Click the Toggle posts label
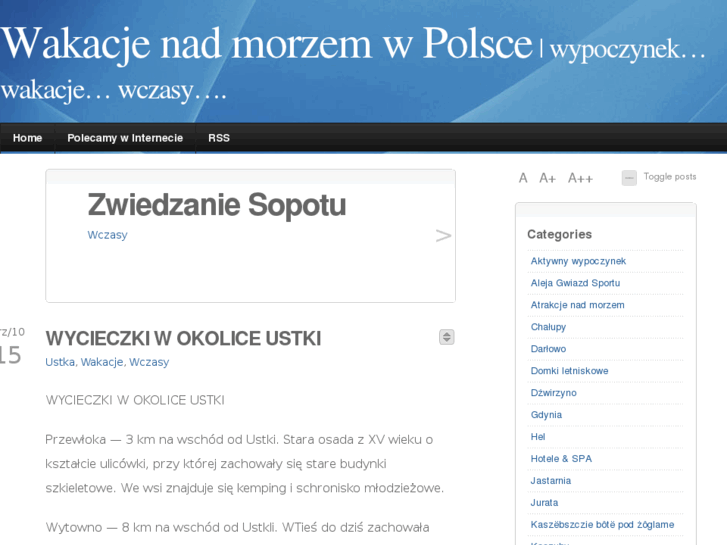This screenshot has height=545, width=727. tap(670, 177)
